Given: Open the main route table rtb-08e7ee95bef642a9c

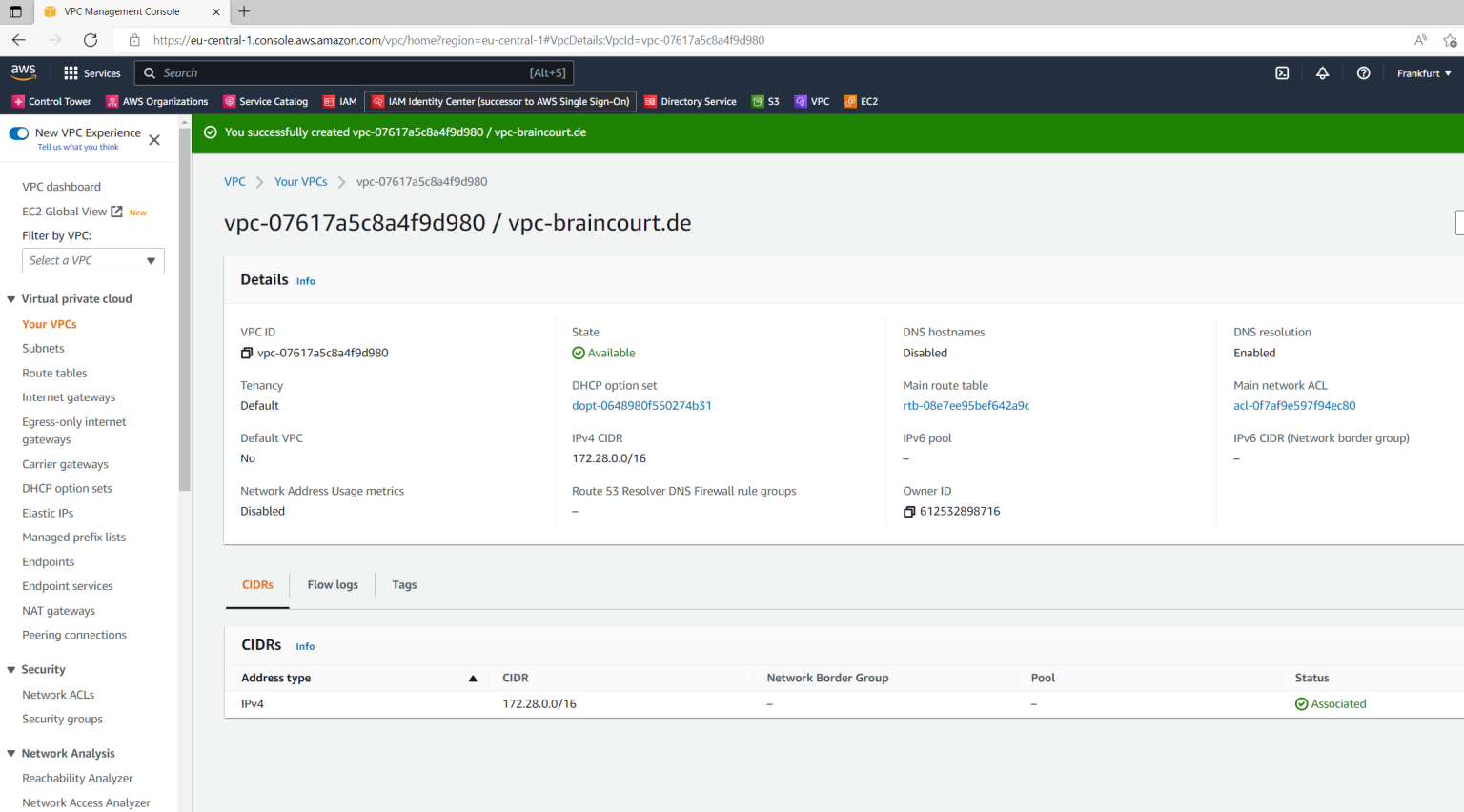Looking at the screenshot, I should click(966, 405).
